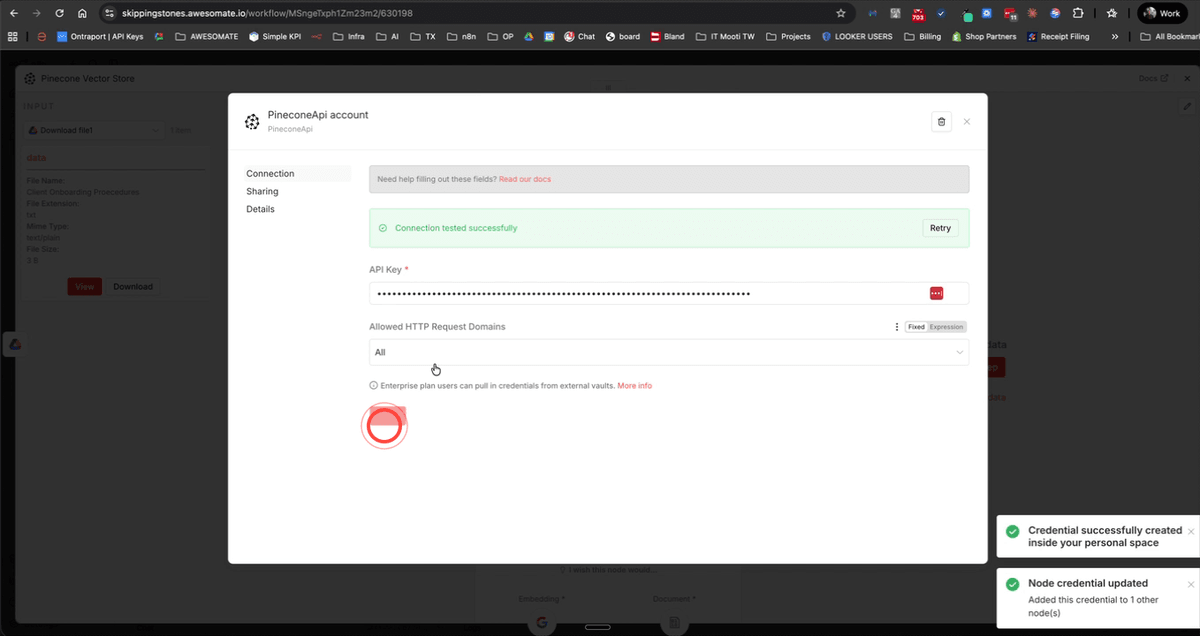This screenshot has height=636, width=1200.
Task: Open the AWESOMATE bookmarks folder
Action: click(x=208, y=36)
